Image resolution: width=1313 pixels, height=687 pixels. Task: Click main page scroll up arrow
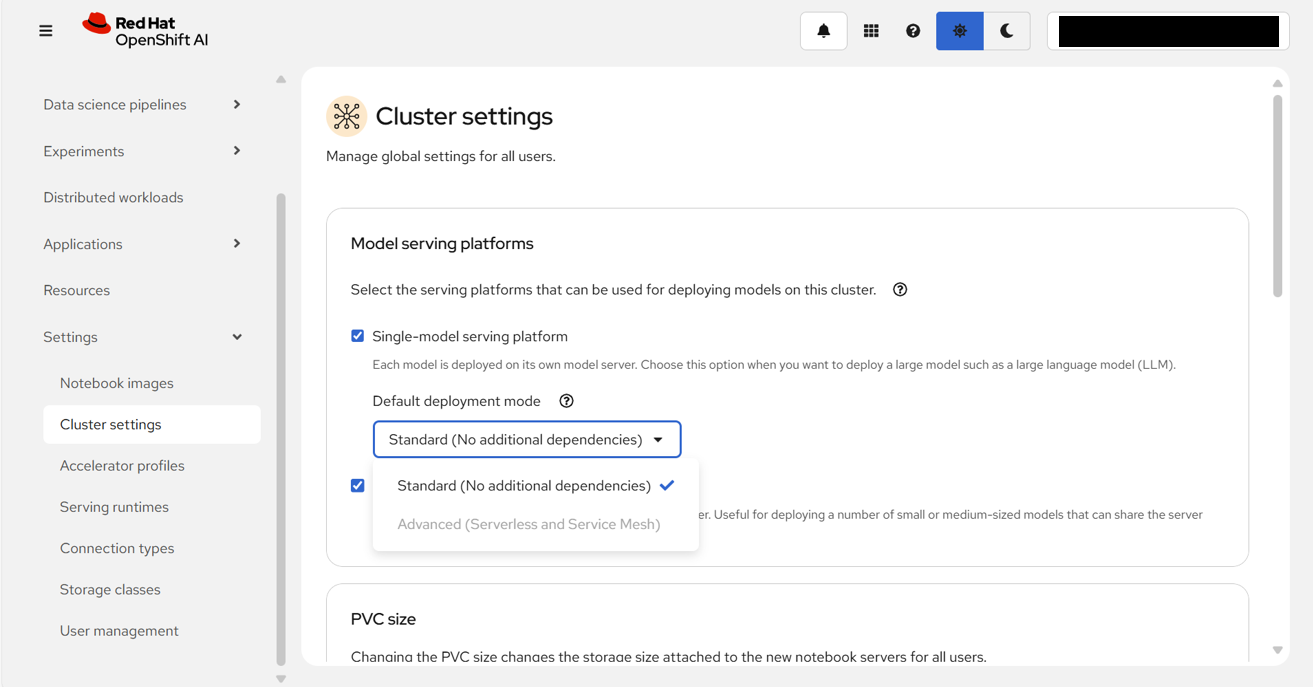(x=1277, y=84)
